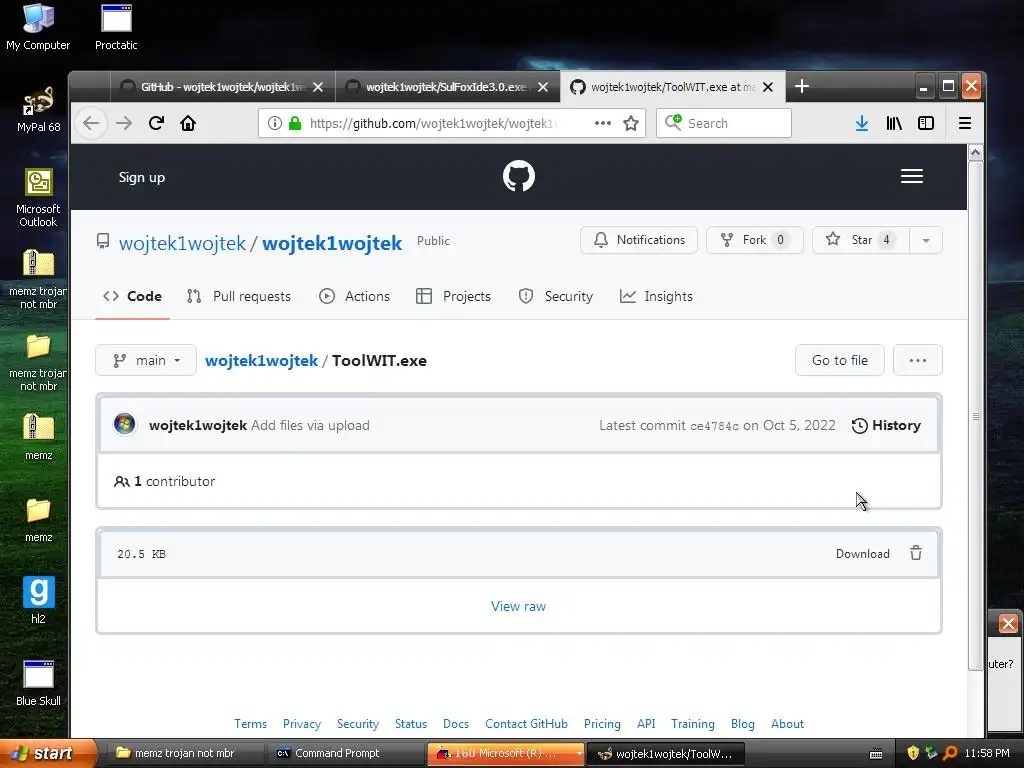Launch MyPal 68 desktop shortcut
The height and width of the screenshot is (768, 1024).
39,109
